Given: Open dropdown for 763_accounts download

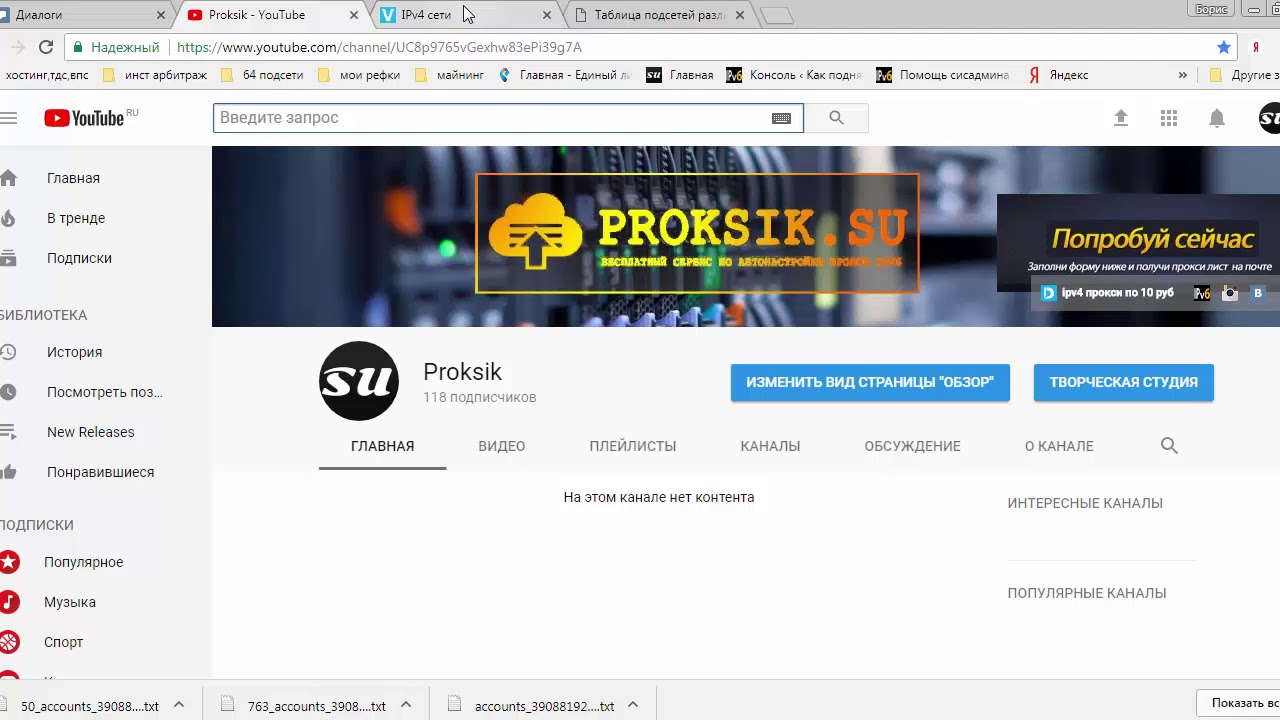Looking at the screenshot, I should click(x=406, y=705).
